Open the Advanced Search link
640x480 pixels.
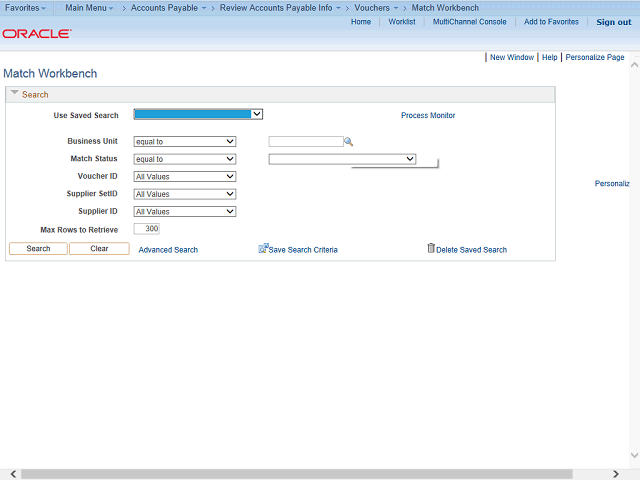pos(168,250)
